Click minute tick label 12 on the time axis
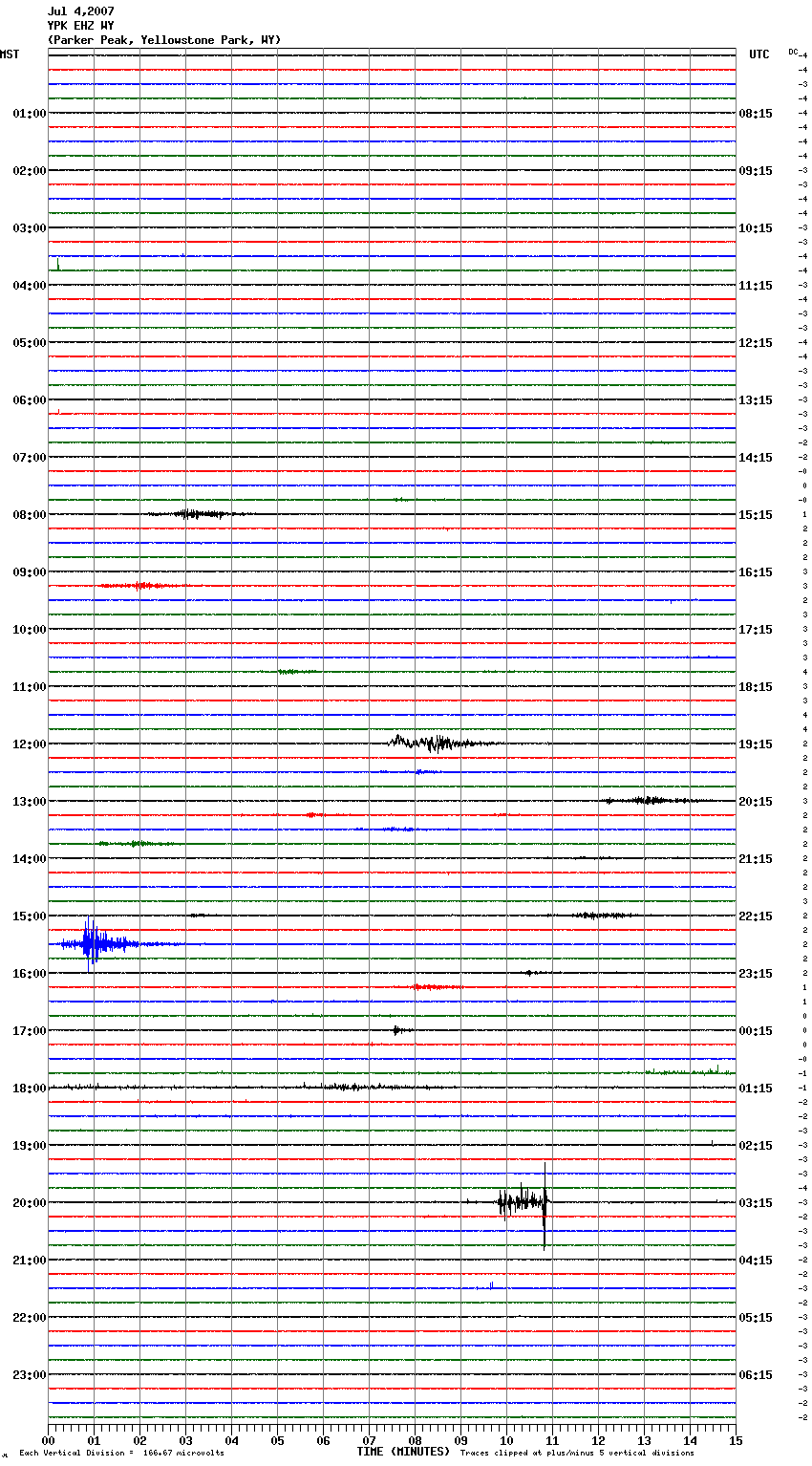The width and height of the screenshot is (812, 1466). tap(598, 1440)
